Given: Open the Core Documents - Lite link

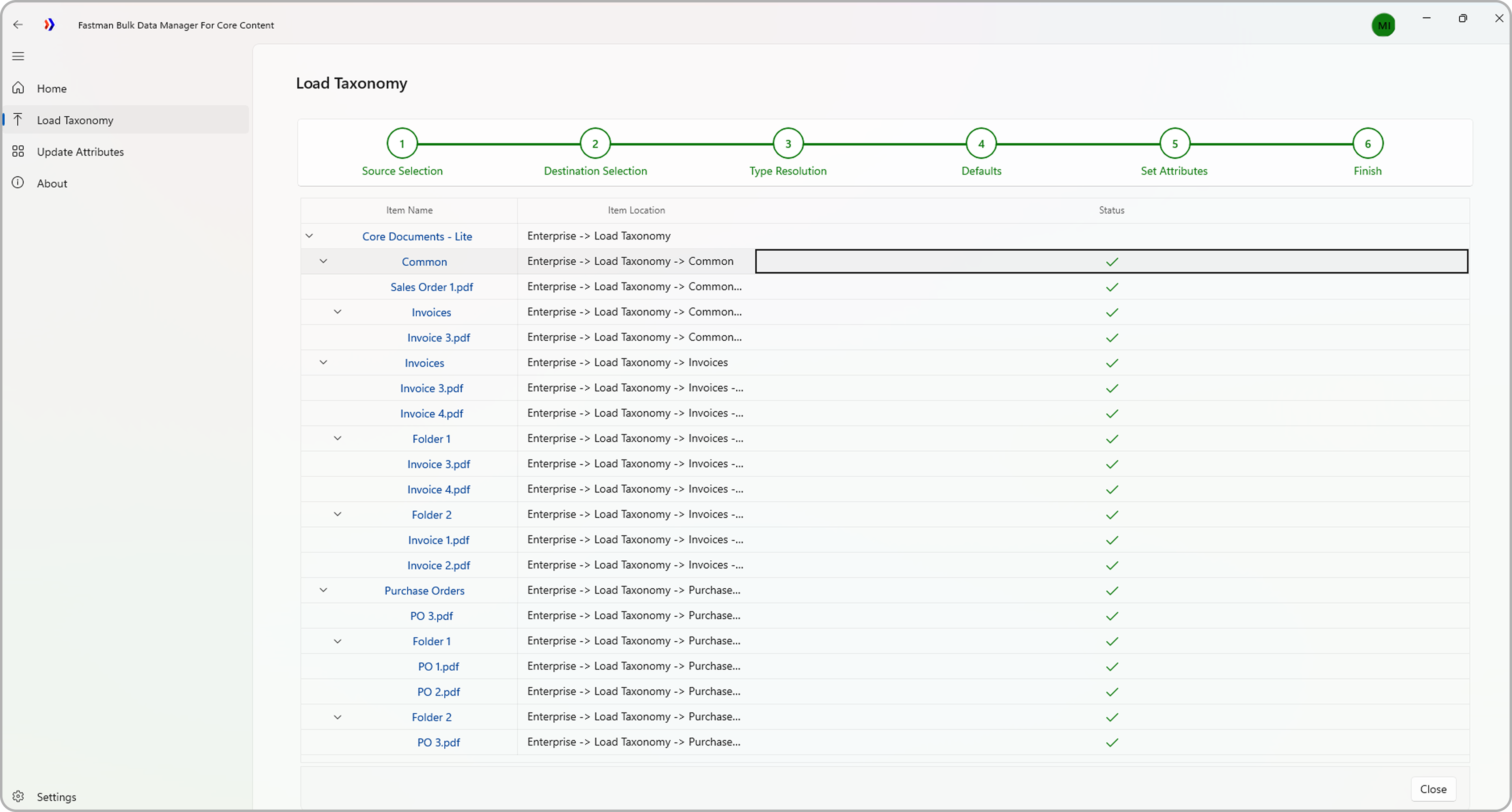Looking at the screenshot, I should coord(417,236).
